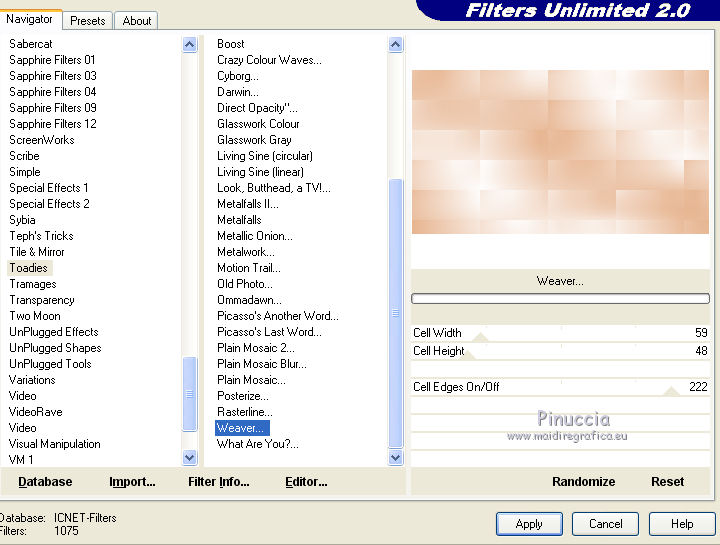720x545 pixels.
Task: Open the filter Editor...
Action: 306,482
